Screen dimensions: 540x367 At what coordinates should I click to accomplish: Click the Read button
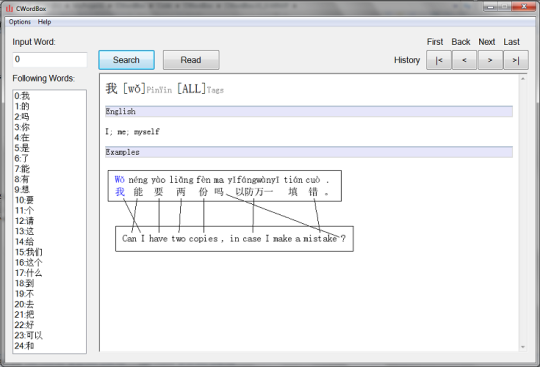pyautogui.click(x=191, y=60)
